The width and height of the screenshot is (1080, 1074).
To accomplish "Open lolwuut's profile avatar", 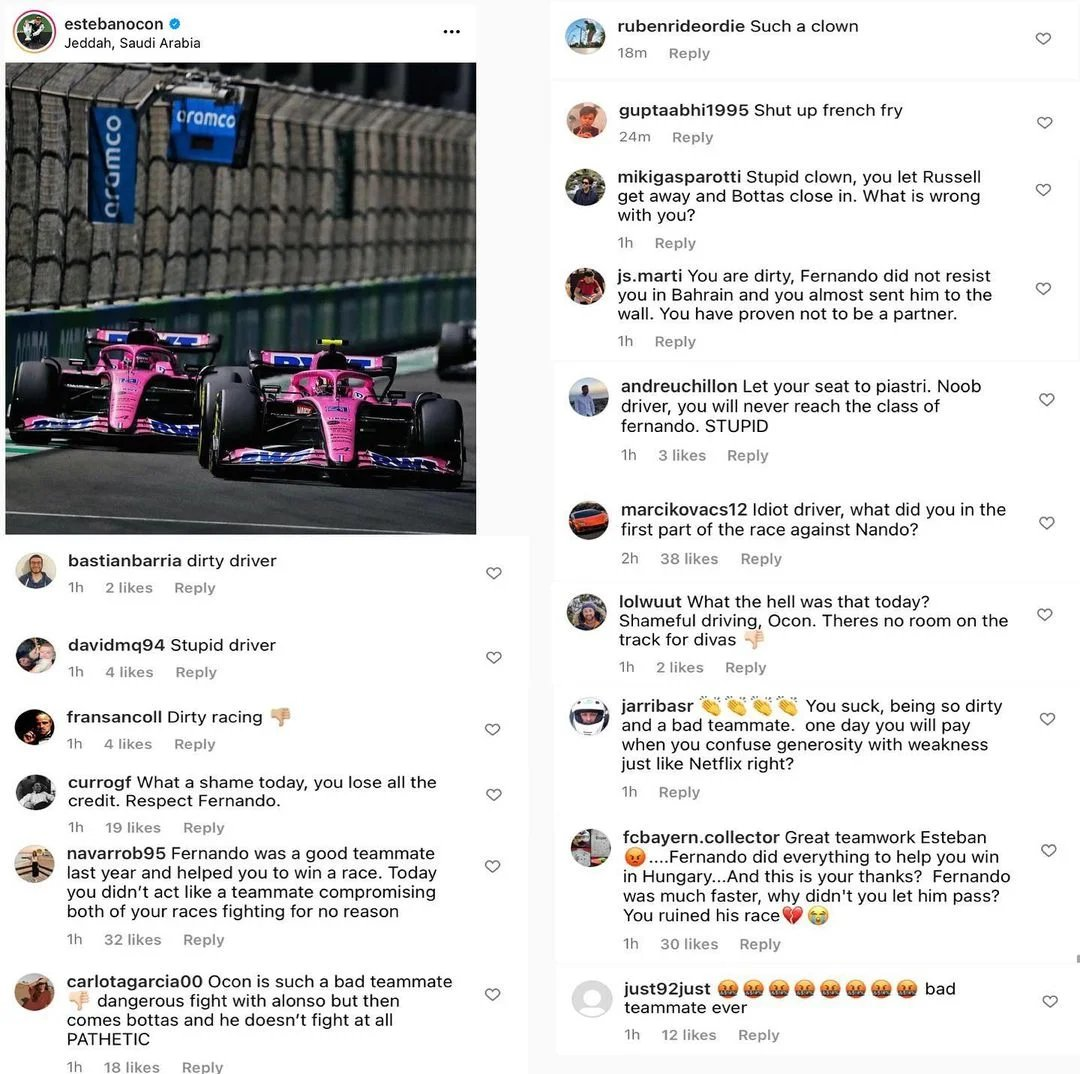I will click(x=587, y=612).
